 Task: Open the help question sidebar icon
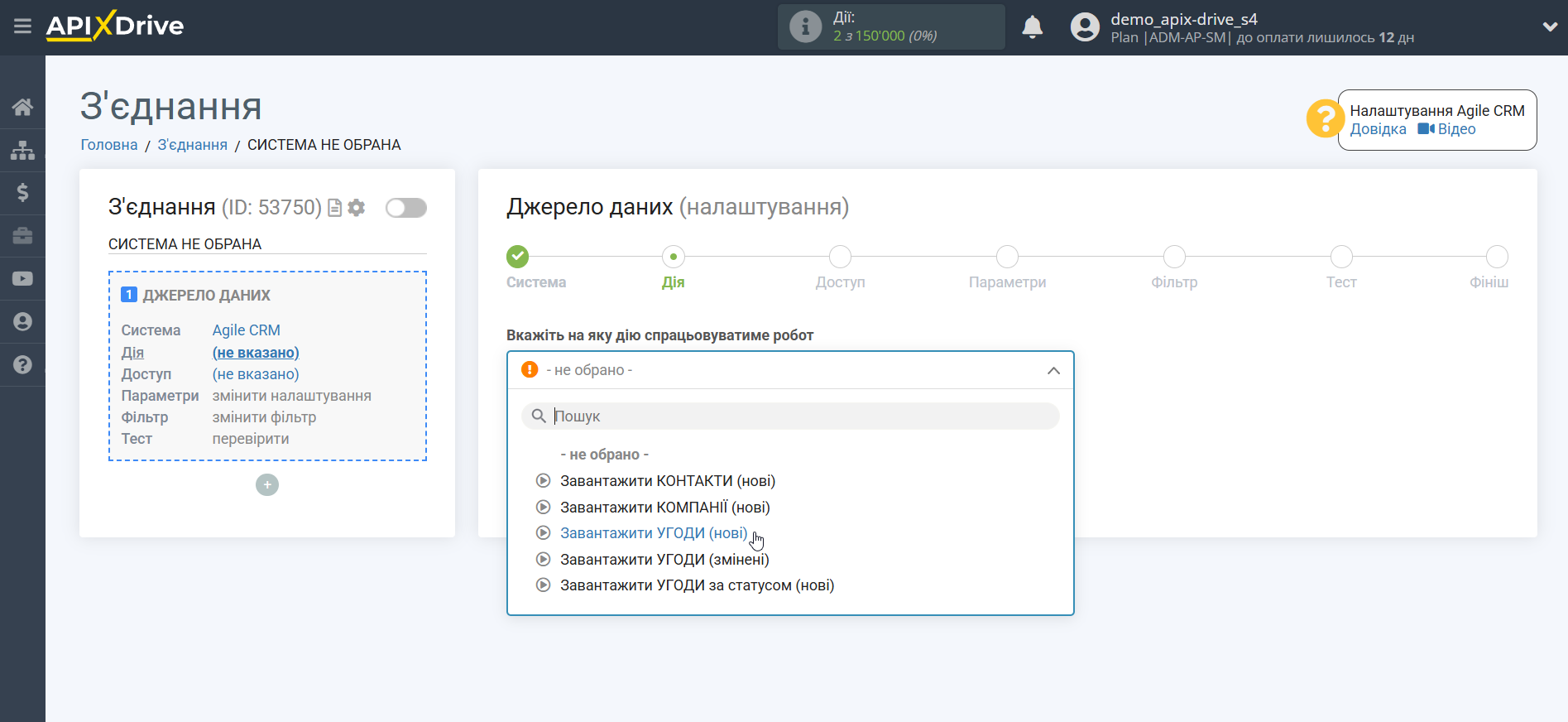click(x=22, y=365)
